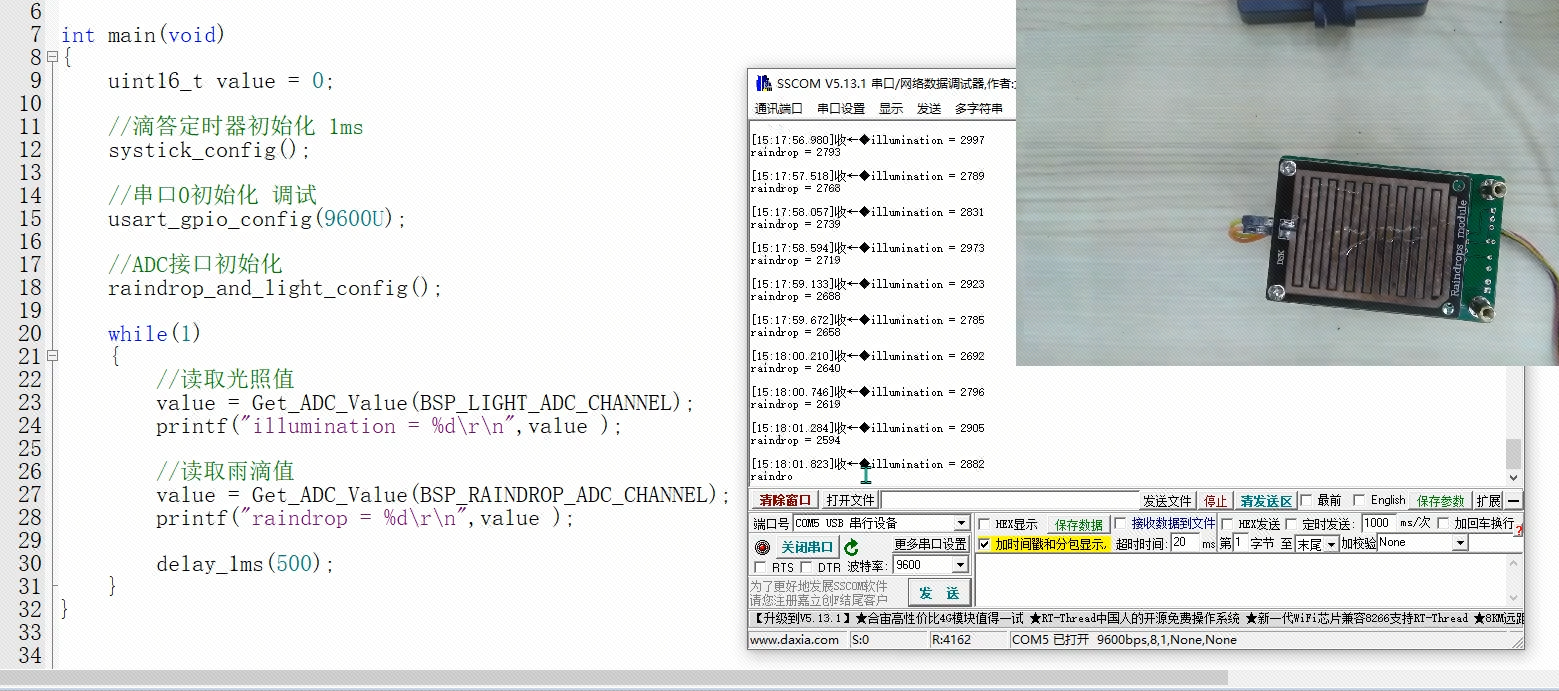
Task: Click the 保存参数 button
Action: (x=1441, y=500)
